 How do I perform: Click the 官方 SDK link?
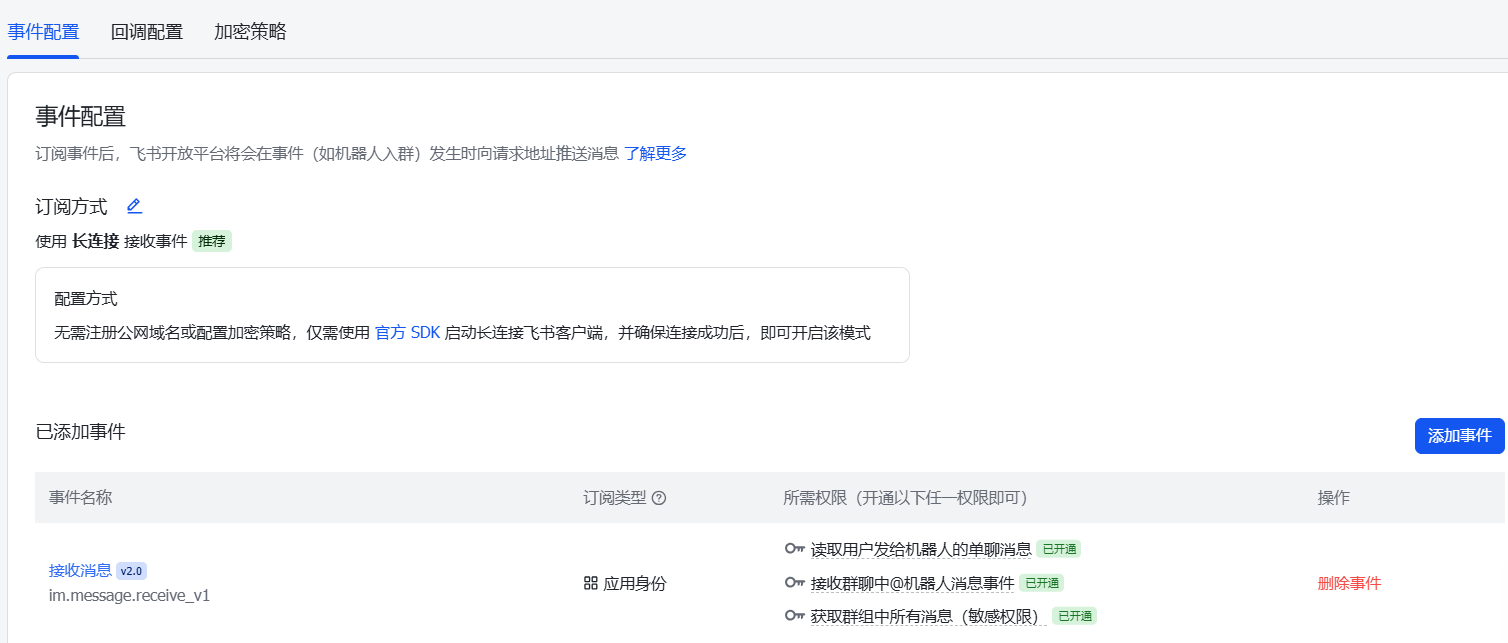point(407,333)
